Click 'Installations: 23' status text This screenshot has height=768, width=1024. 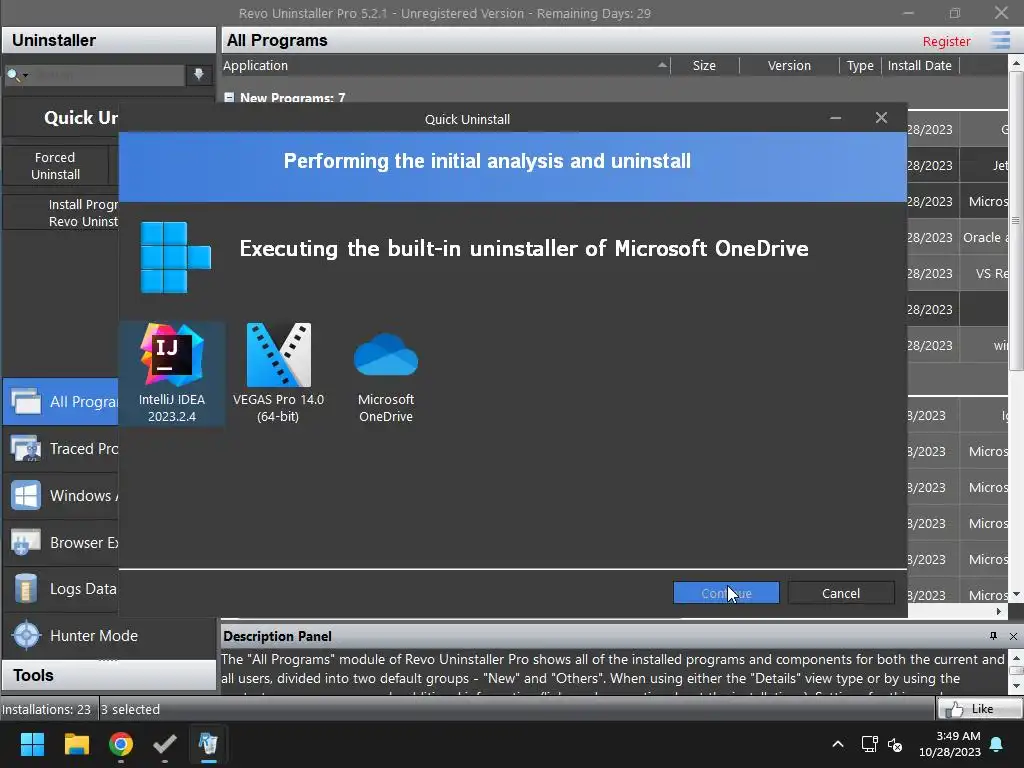coord(46,709)
